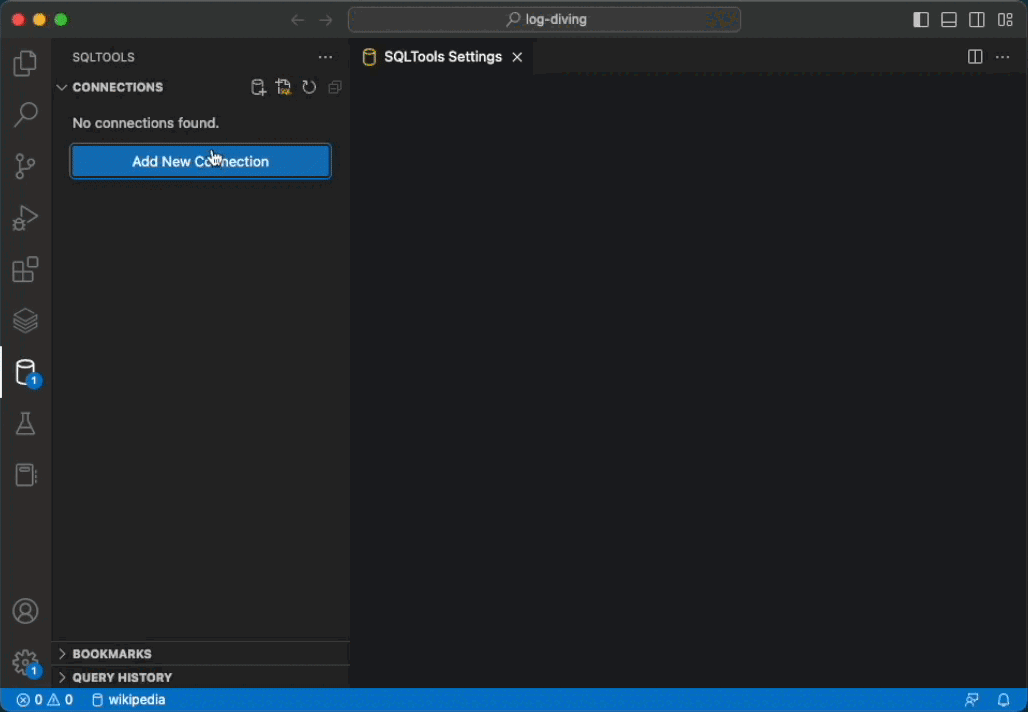Expand the BOOKMARKS section
1028x712 pixels.
(x=112, y=653)
